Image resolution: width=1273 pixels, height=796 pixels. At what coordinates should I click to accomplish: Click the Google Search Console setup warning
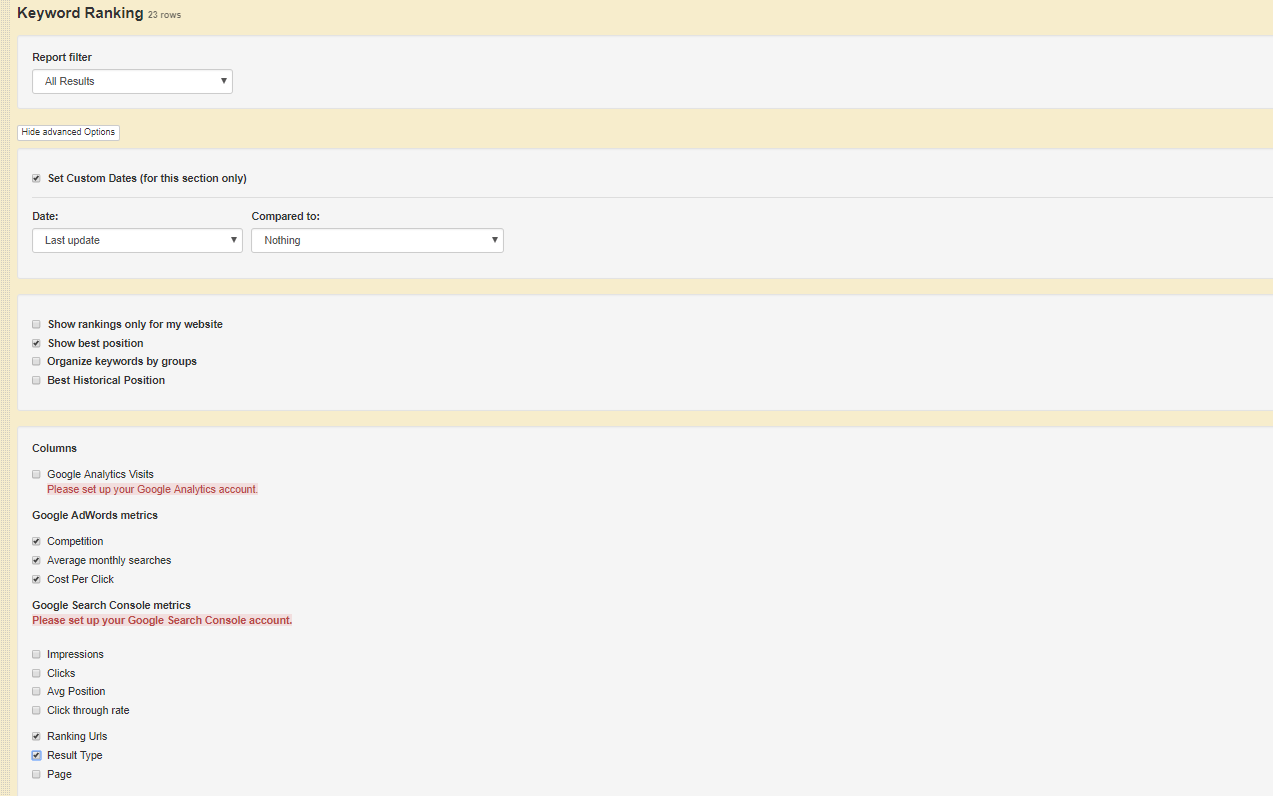[x=162, y=620]
